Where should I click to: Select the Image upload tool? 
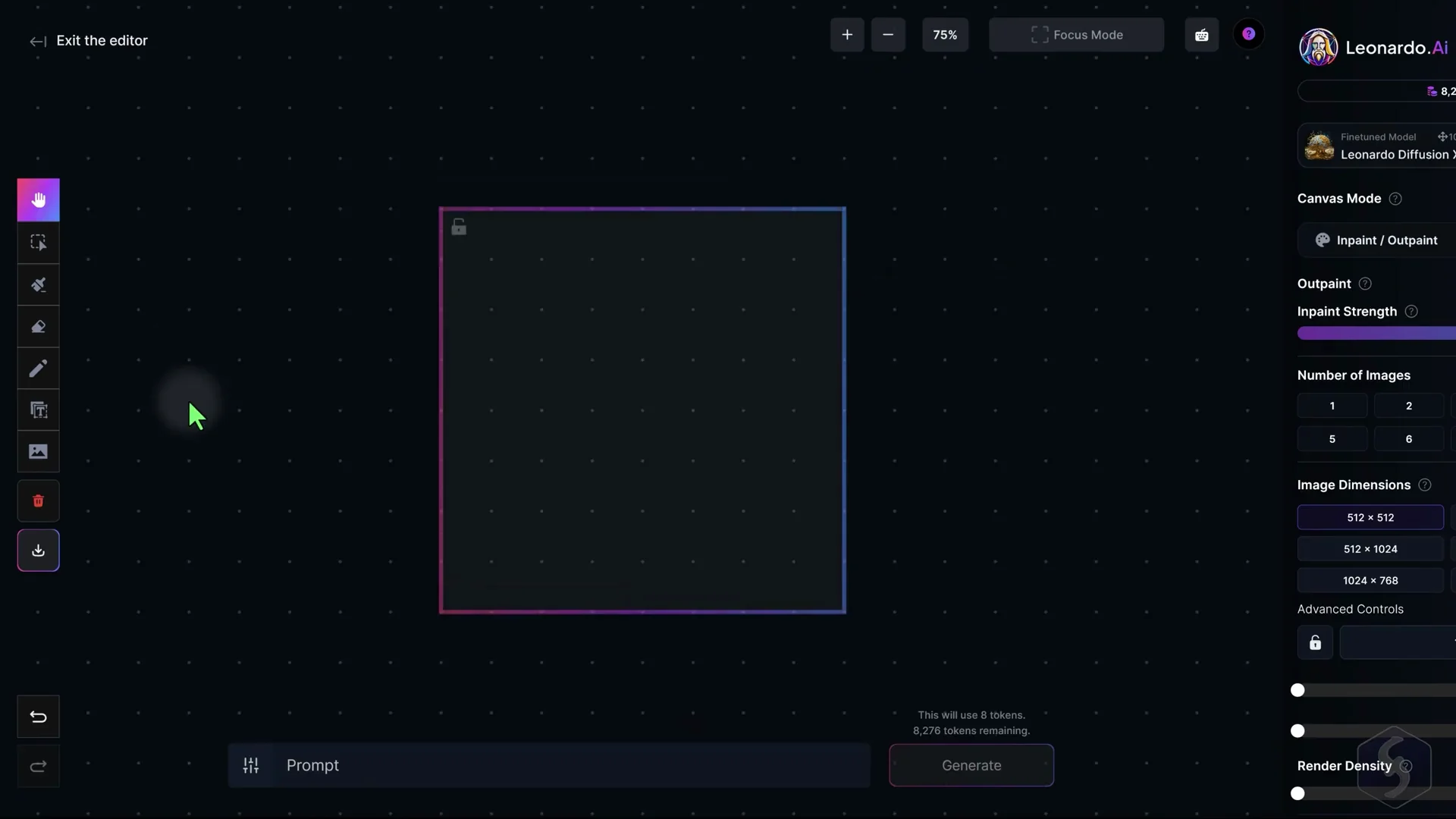pyautogui.click(x=38, y=452)
